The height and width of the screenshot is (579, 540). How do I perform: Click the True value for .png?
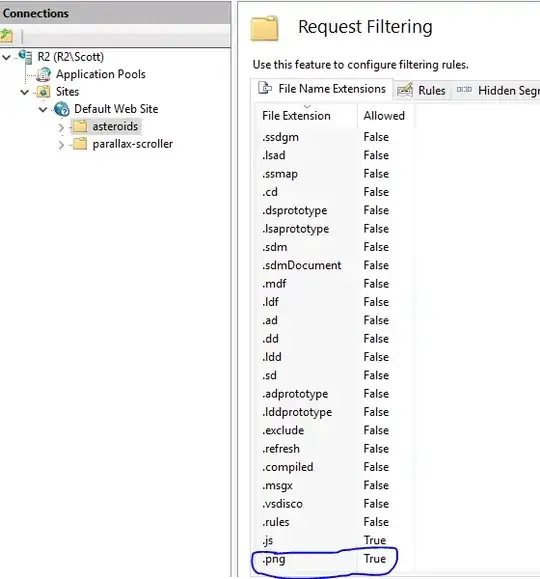(375, 559)
